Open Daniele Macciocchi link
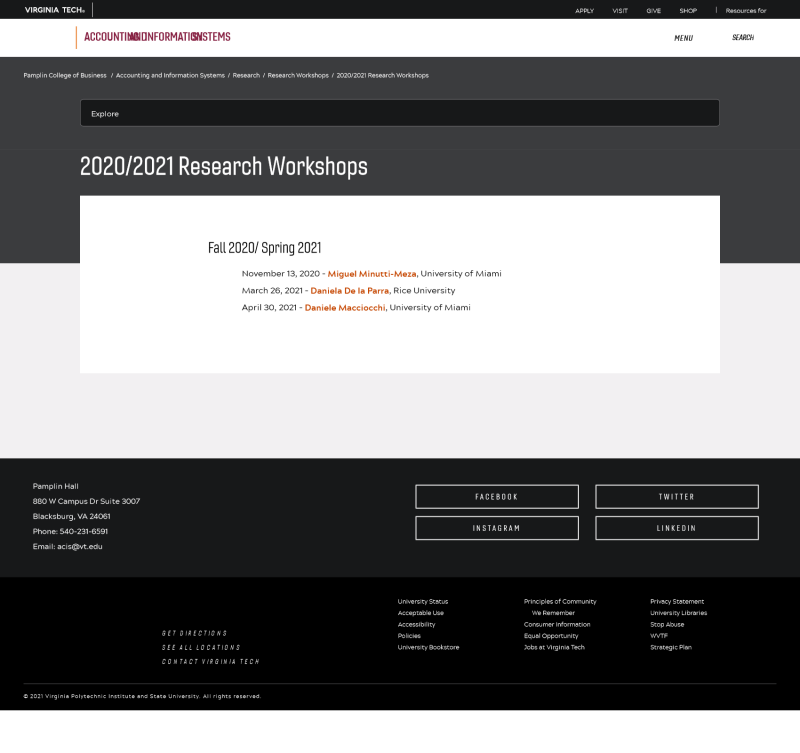Screen dimensions: 800x753 point(345,308)
